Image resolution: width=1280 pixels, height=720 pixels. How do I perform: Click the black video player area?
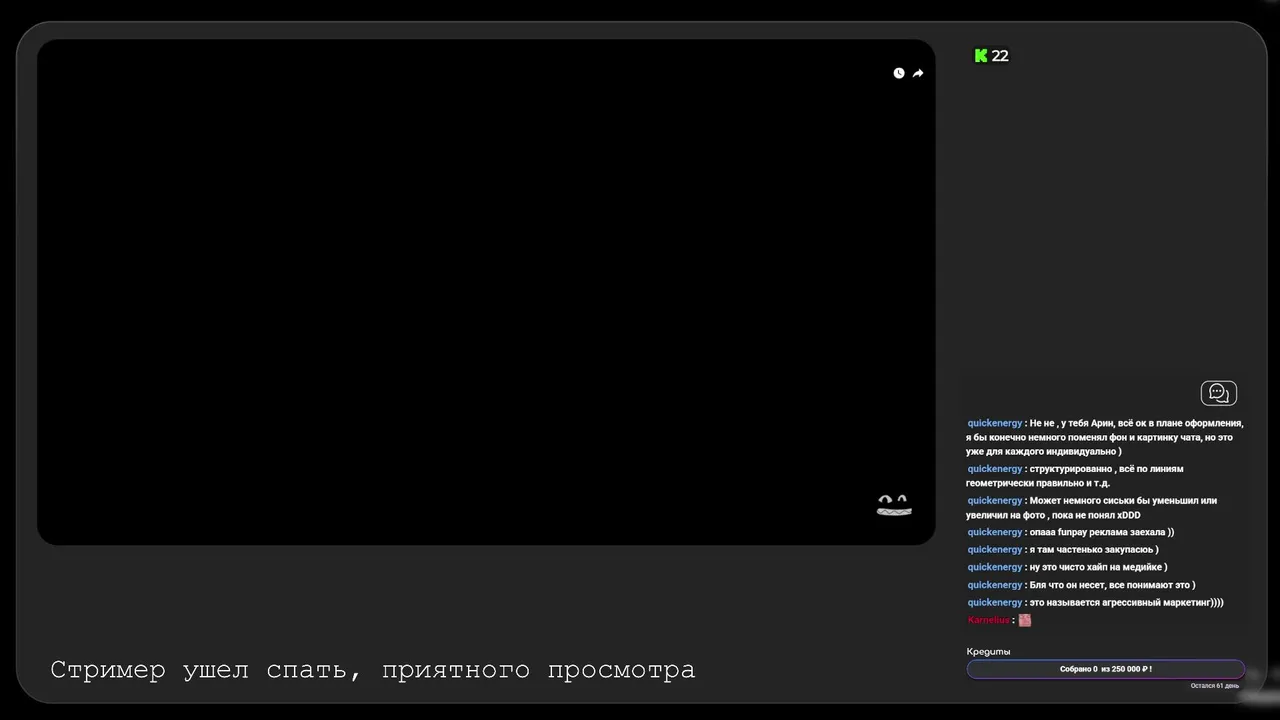click(486, 292)
